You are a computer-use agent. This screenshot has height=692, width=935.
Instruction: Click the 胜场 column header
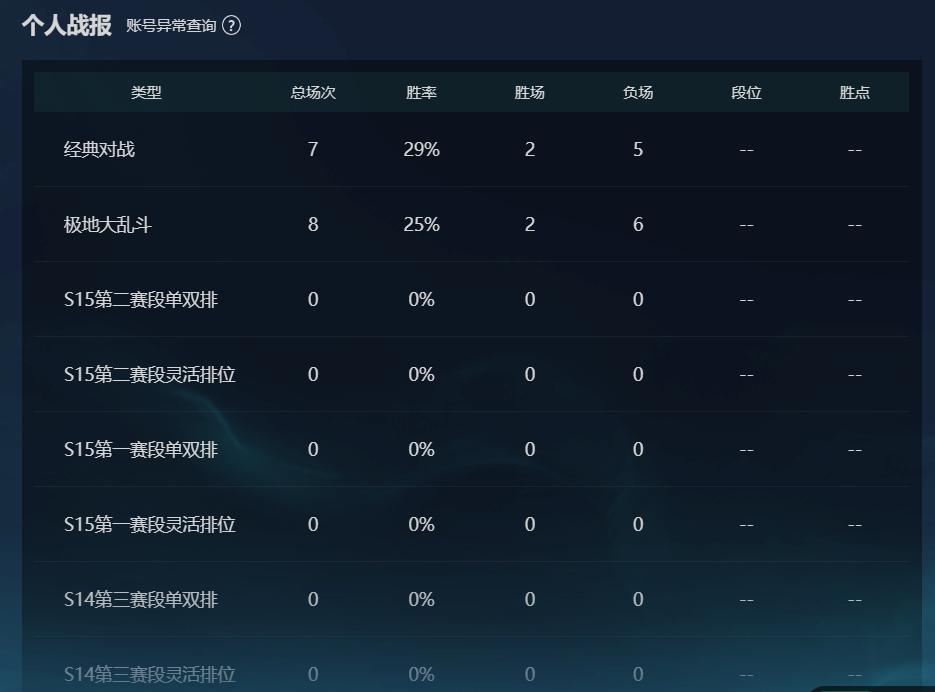point(530,92)
